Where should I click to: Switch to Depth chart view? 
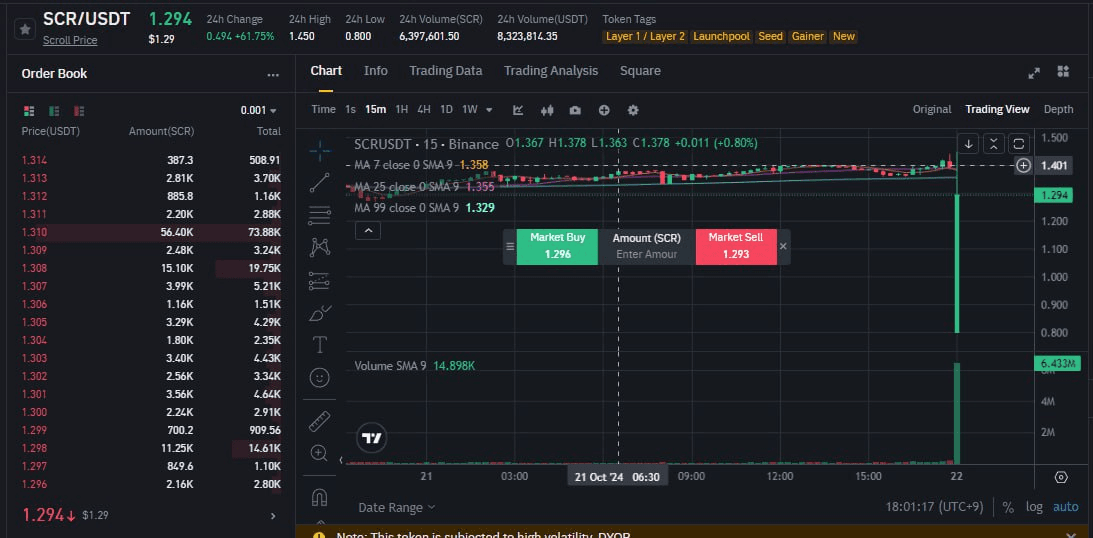click(1058, 109)
